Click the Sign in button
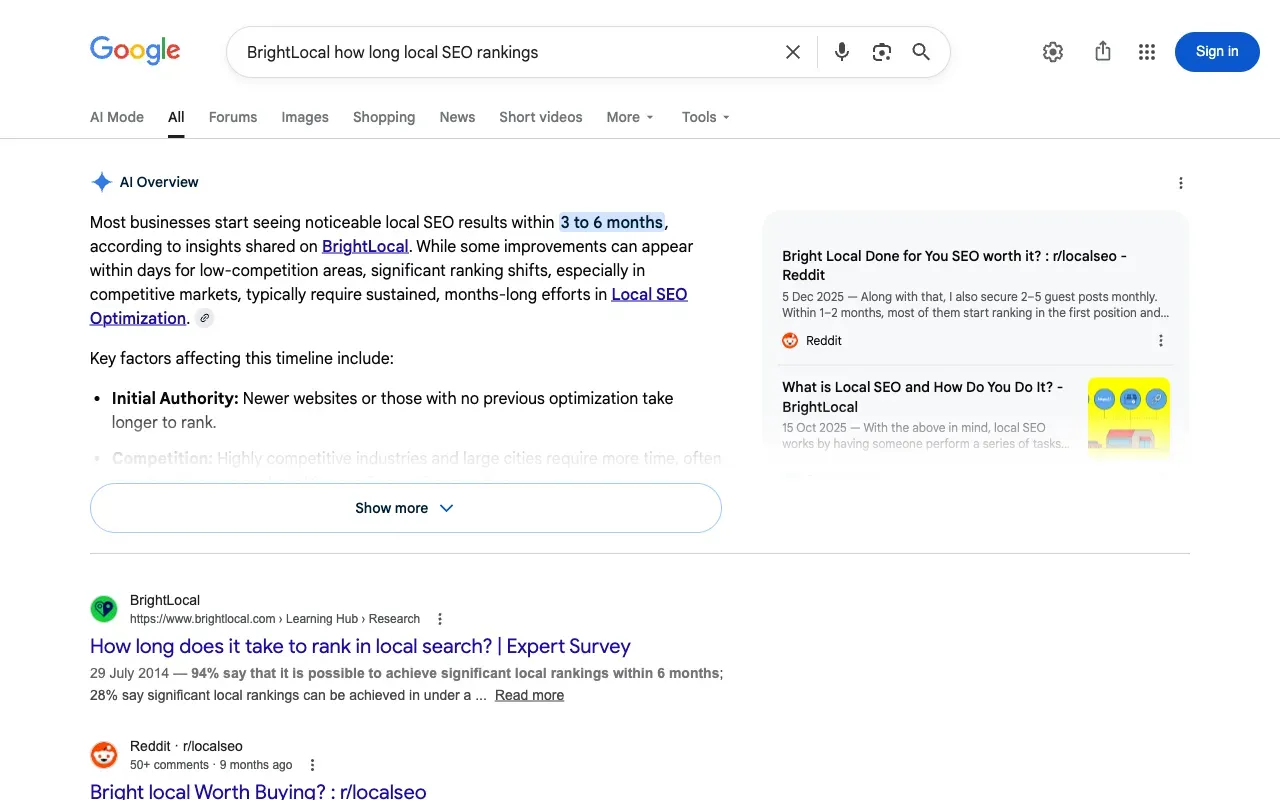Screen dimensions: 1280x800 [x=1217, y=52]
